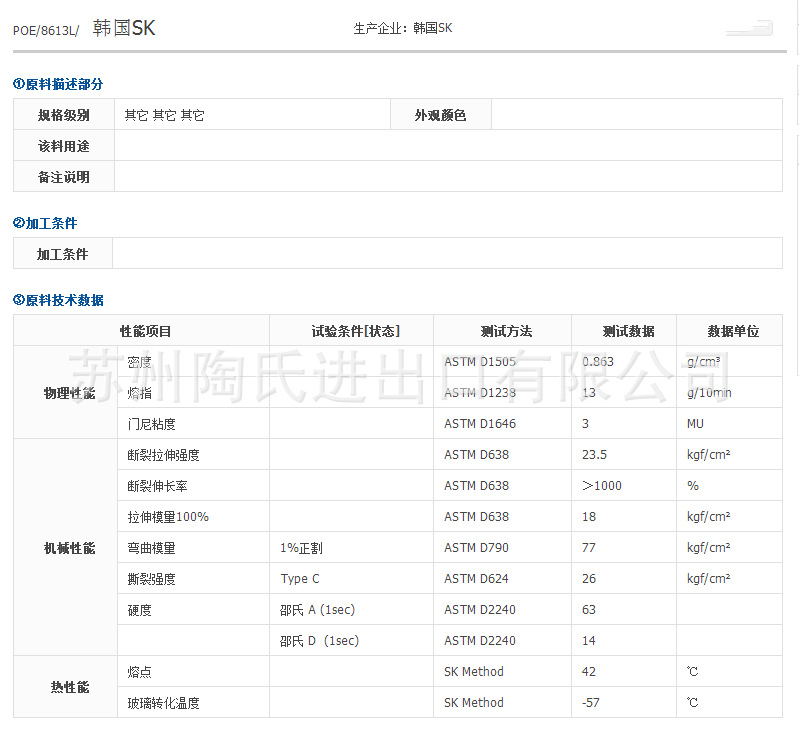The image size is (799, 733).
Task: Click the 弯曲模量 property cell
Action: click(194, 547)
